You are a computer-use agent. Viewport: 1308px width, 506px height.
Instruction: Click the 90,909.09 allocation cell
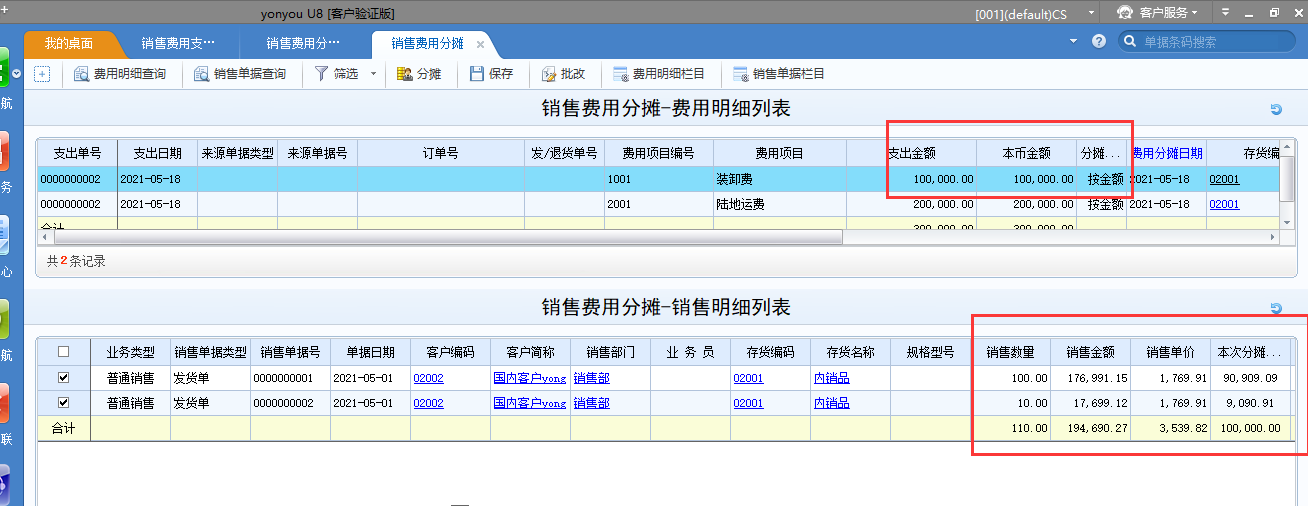coord(1249,378)
